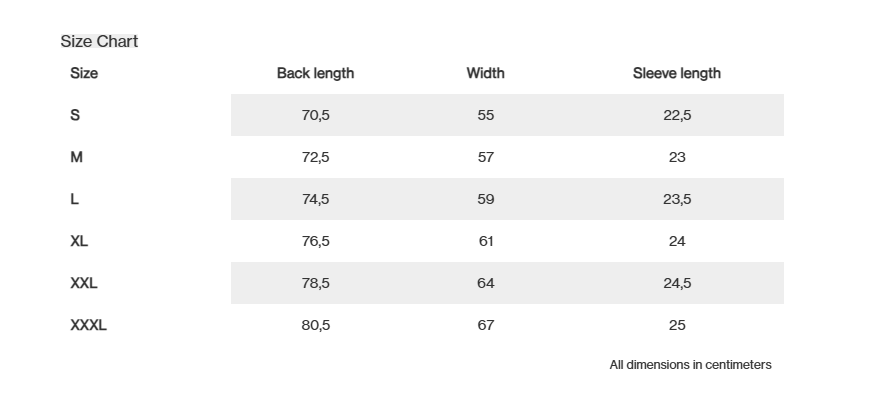Click the width value 57
The height and width of the screenshot is (404, 878).
(x=485, y=157)
